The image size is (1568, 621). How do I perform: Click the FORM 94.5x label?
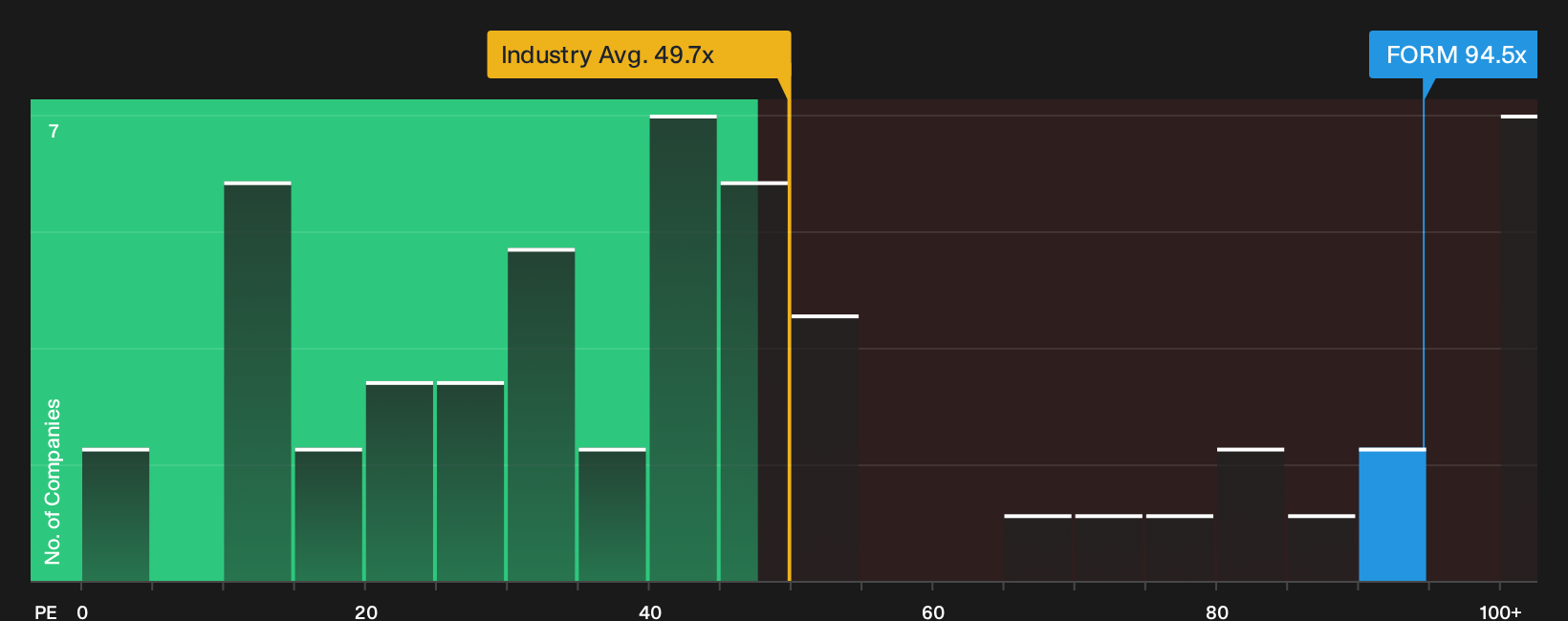tap(1452, 54)
